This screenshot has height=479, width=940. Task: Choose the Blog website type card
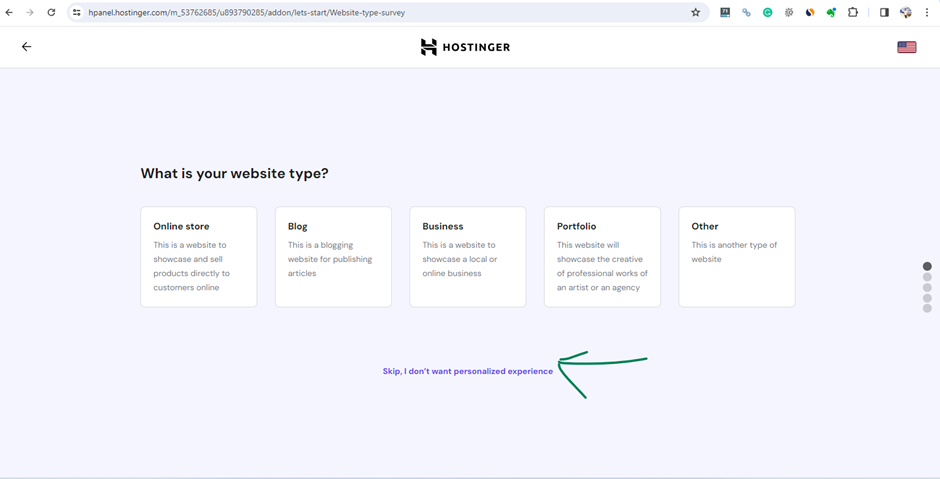[333, 257]
